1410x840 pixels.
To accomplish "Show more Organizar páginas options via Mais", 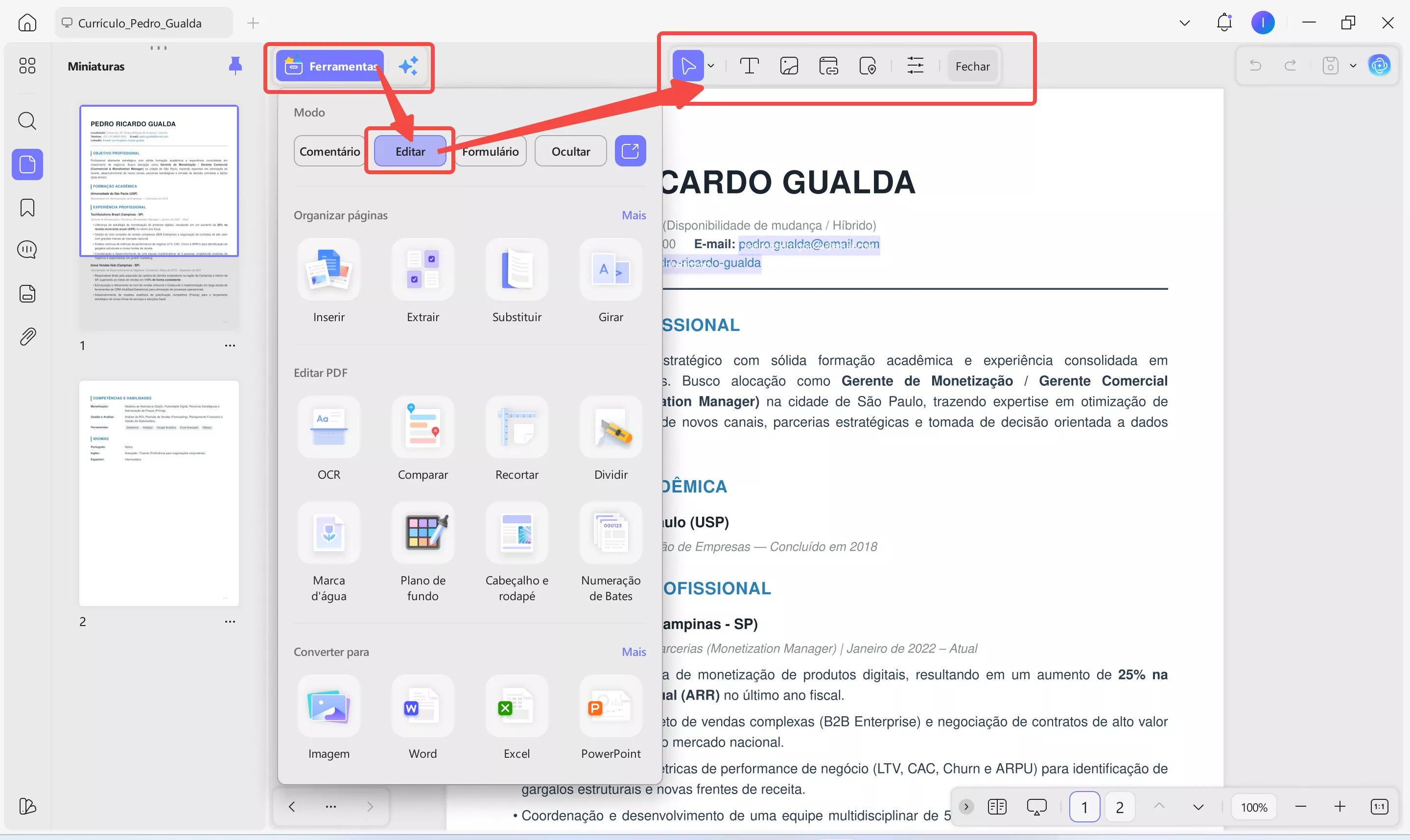I will [634, 215].
